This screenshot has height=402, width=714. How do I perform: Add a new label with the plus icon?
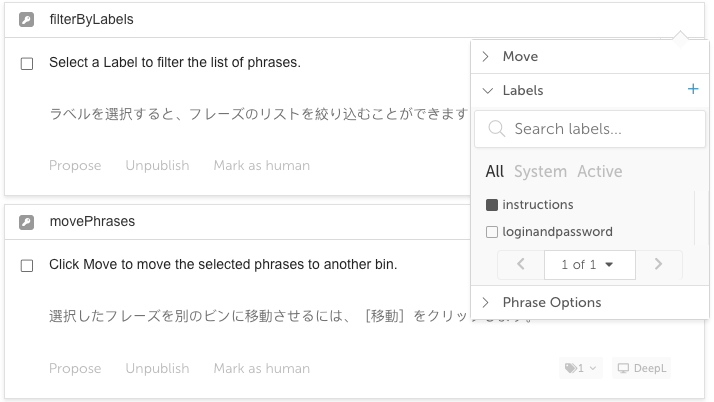pyautogui.click(x=693, y=89)
